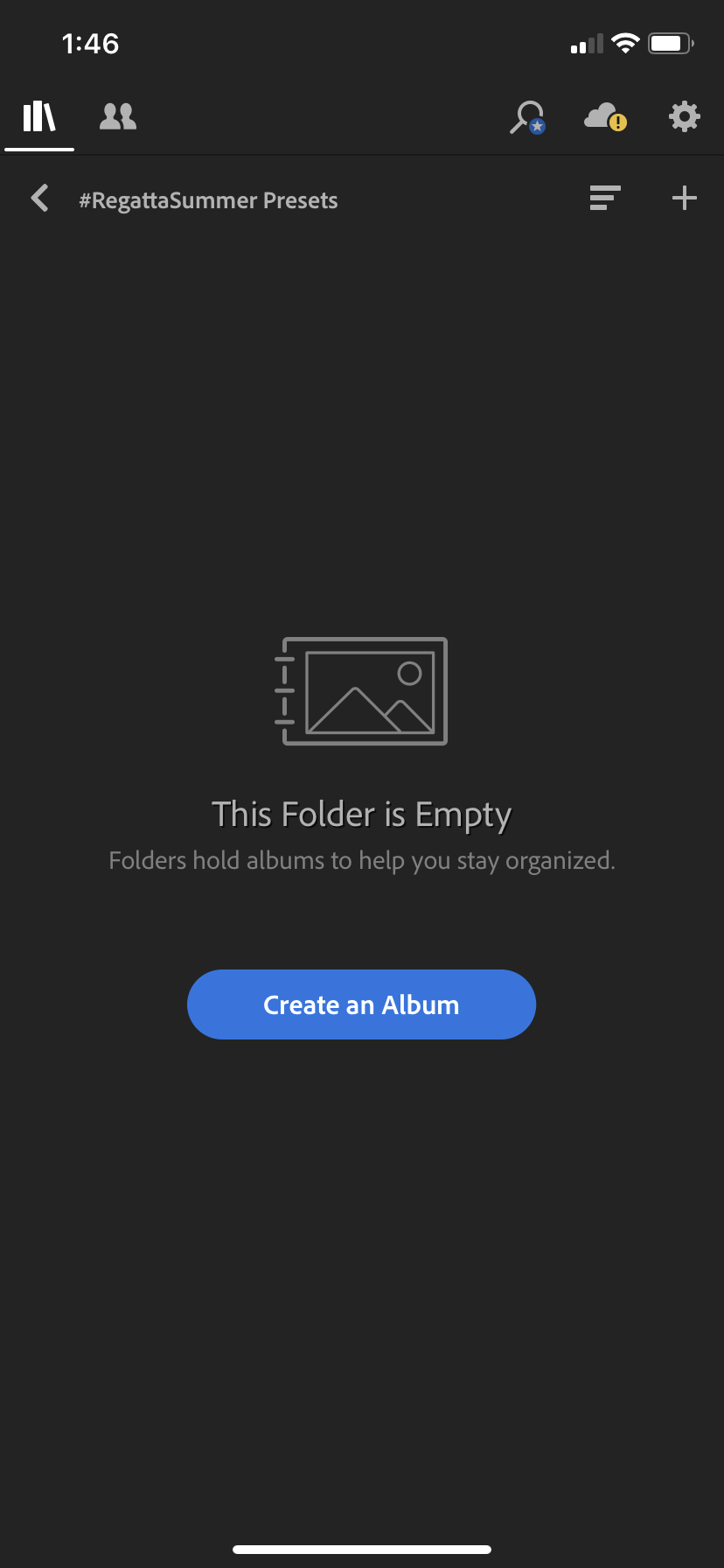Tap the battery status icon
This screenshot has height=1568, width=724.
pos(671,43)
